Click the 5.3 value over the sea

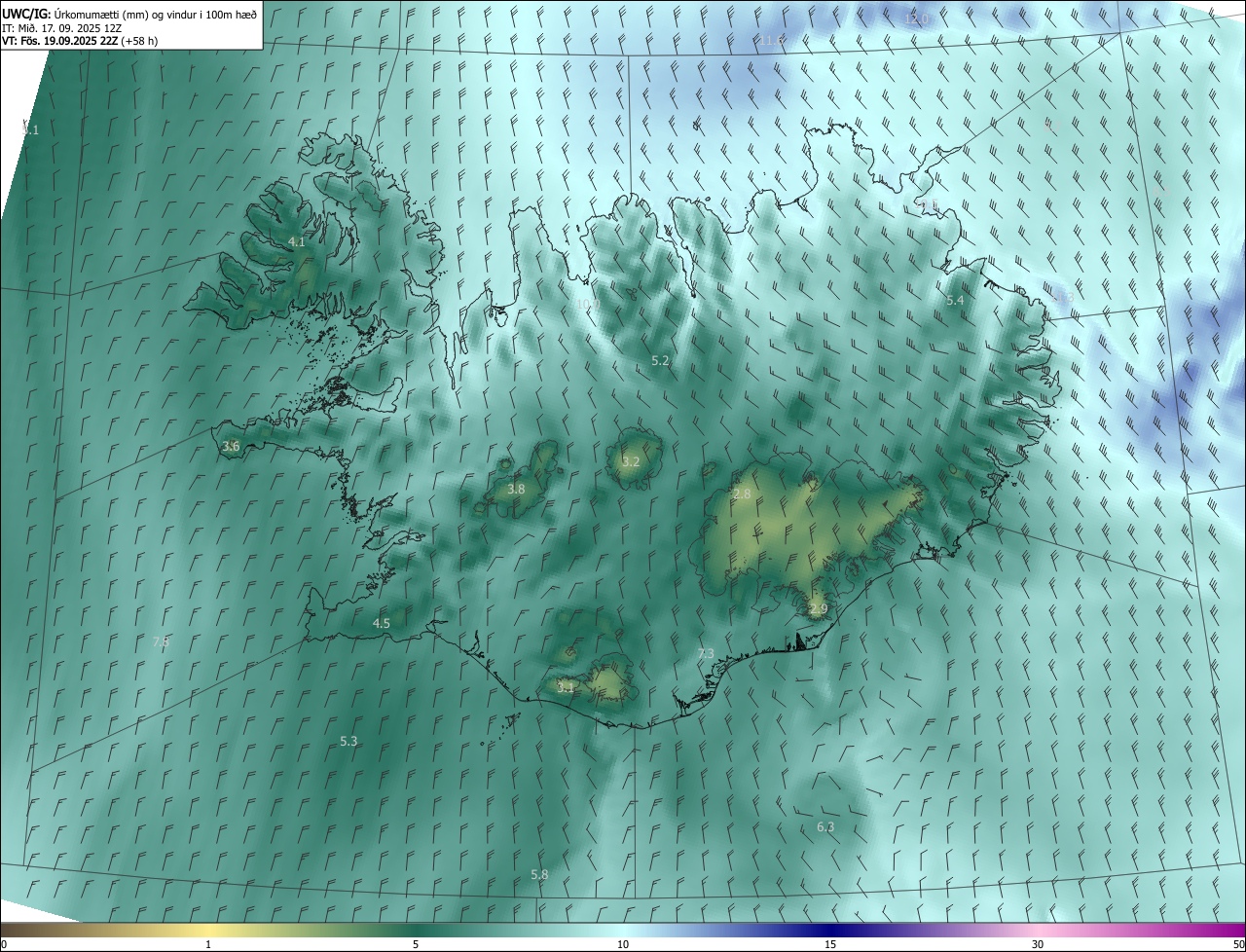[348, 742]
